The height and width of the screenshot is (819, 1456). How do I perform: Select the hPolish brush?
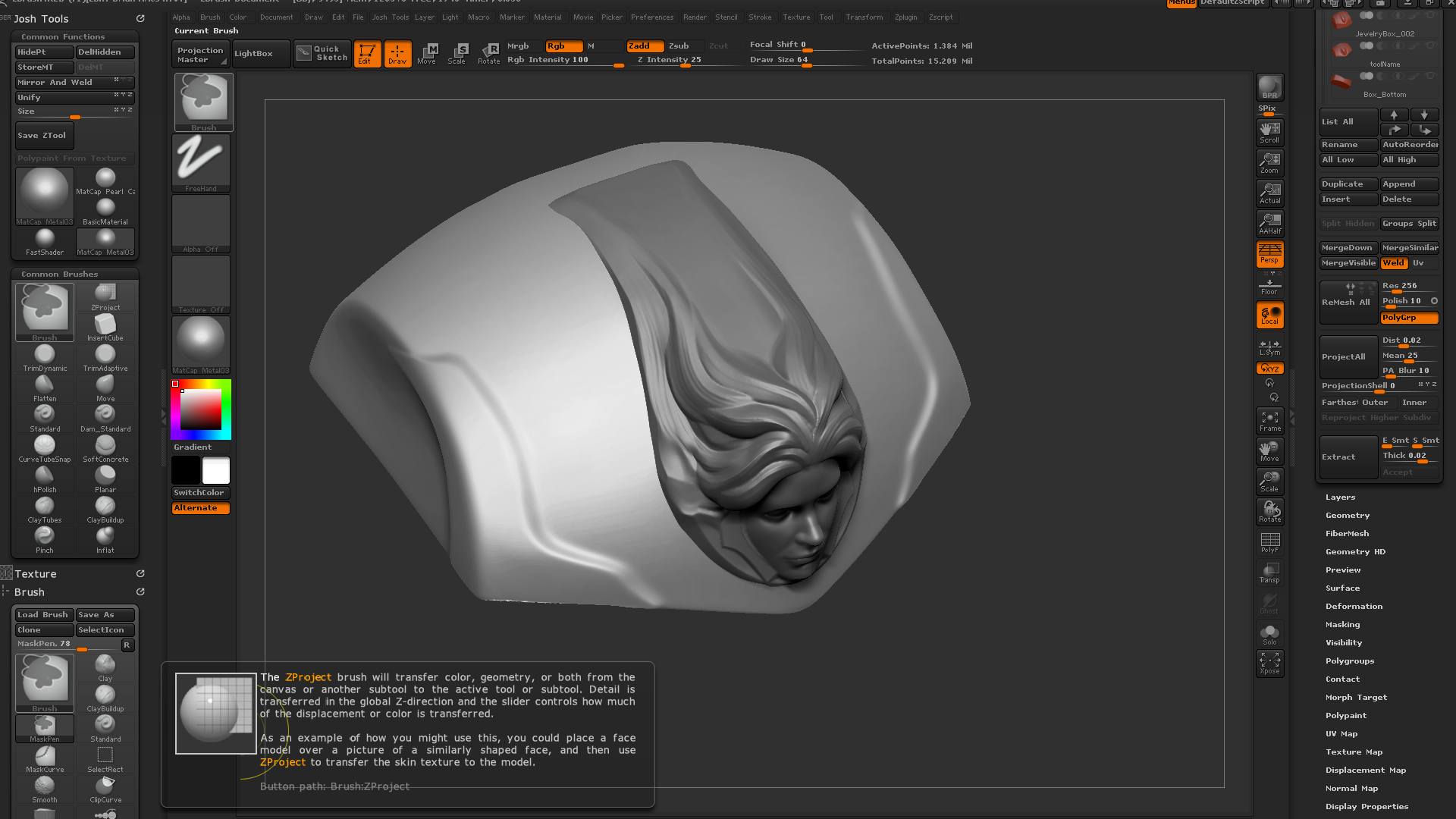point(45,479)
